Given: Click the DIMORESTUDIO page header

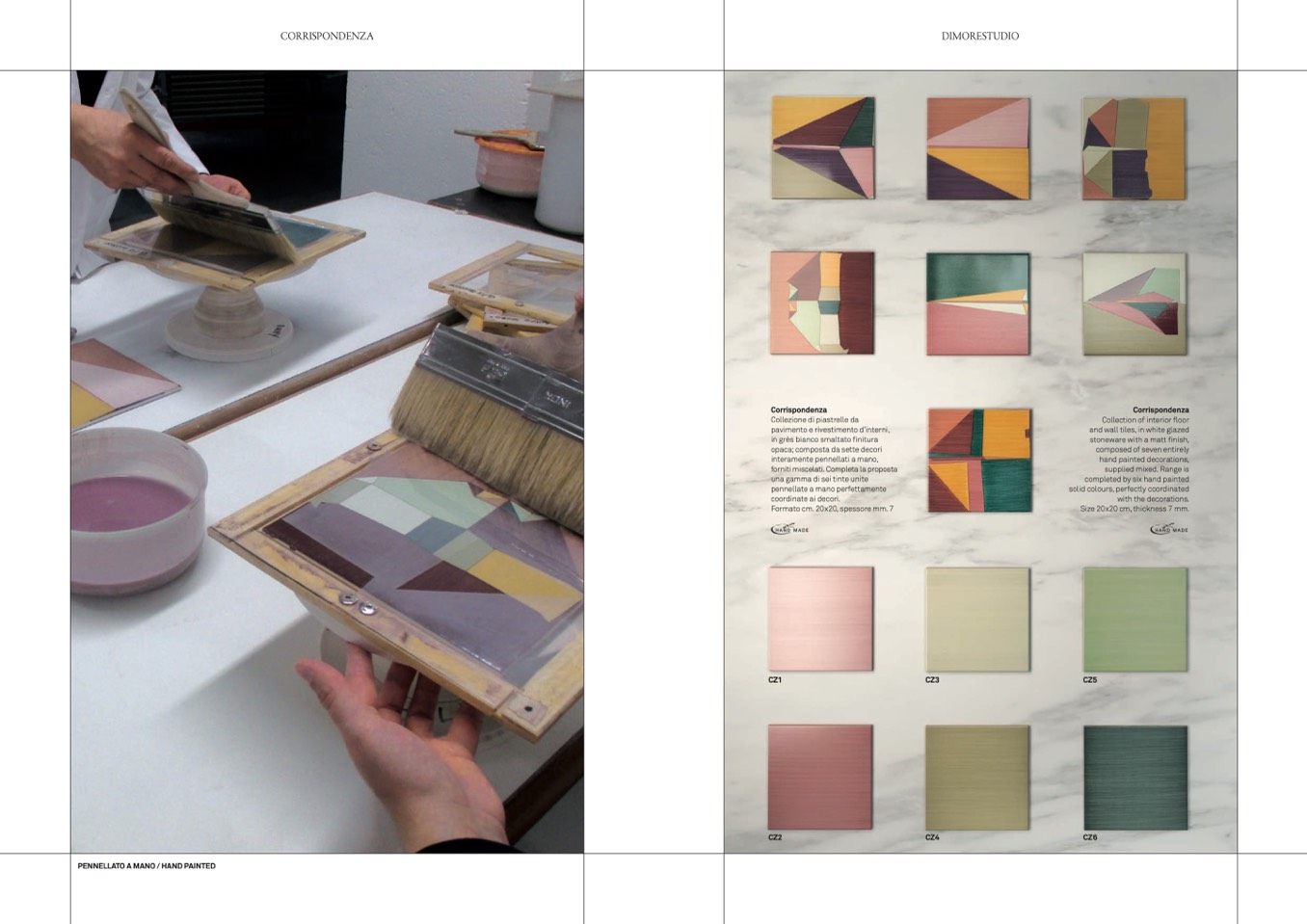Looking at the screenshot, I should pyautogui.click(x=979, y=36).
